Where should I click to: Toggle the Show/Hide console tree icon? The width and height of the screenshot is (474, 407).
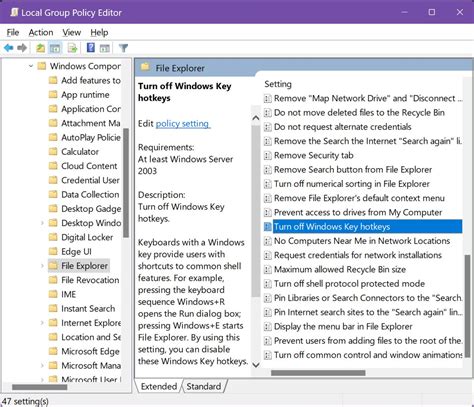tap(55, 48)
